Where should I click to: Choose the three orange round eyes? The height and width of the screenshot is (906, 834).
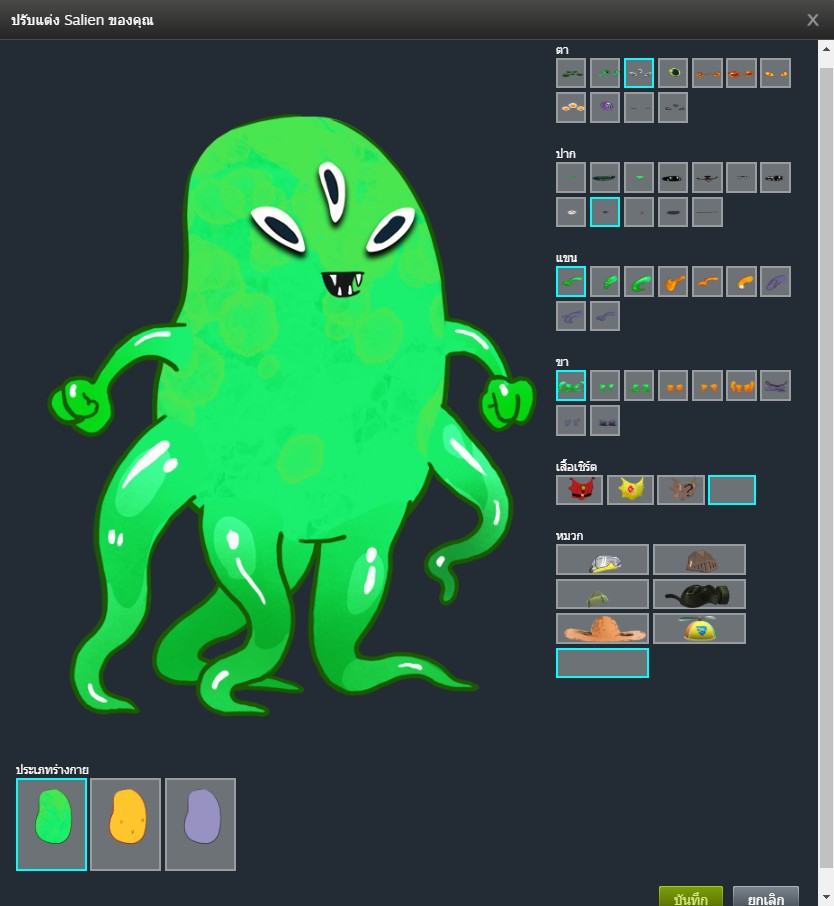click(570, 107)
